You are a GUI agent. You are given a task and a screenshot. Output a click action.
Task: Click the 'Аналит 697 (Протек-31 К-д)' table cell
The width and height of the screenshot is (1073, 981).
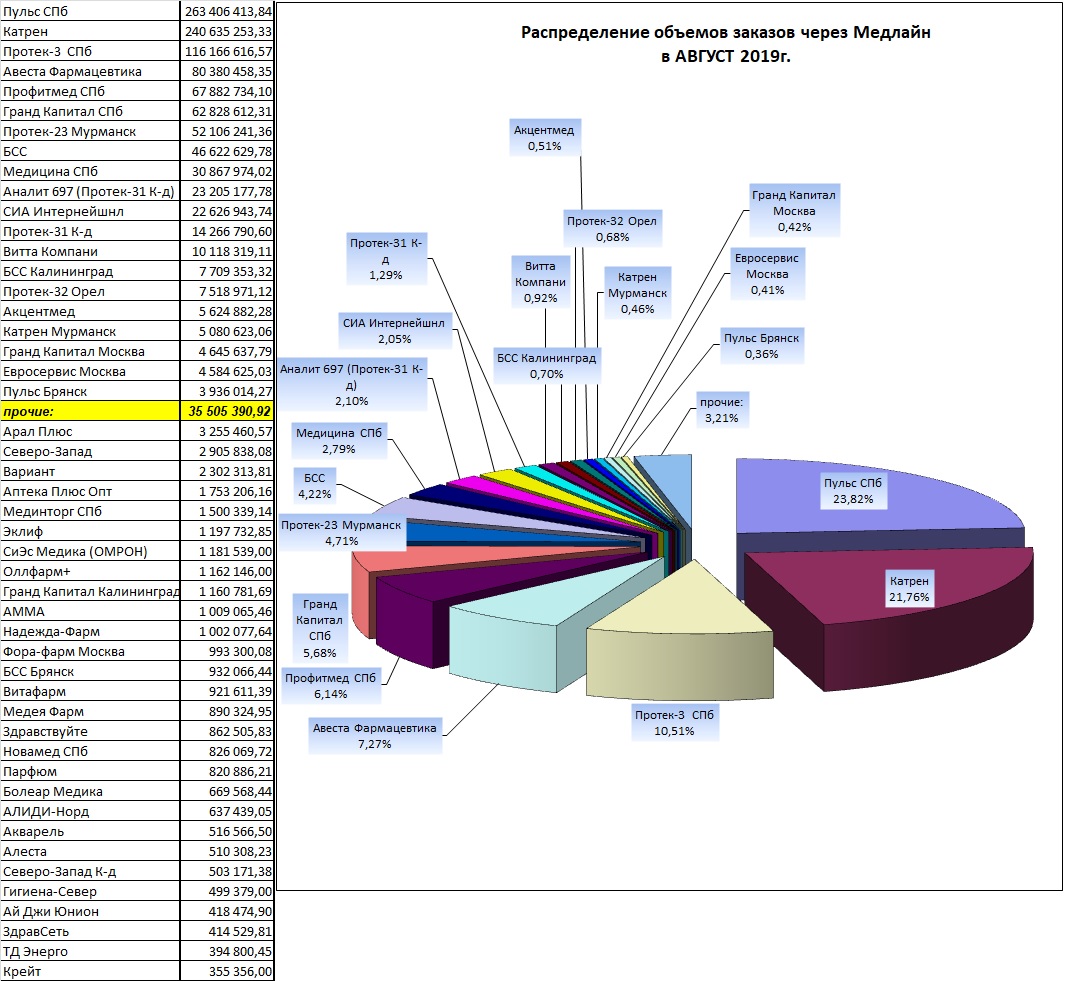[90, 191]
